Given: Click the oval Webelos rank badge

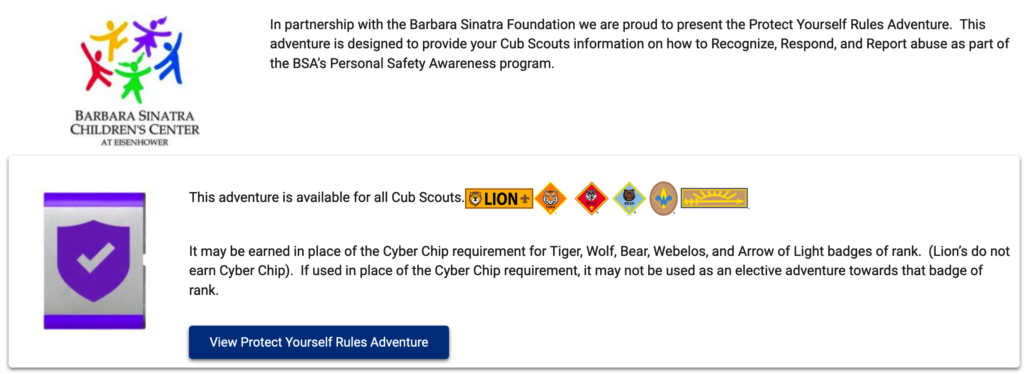Looking at the screenshot, I should 664,198.
